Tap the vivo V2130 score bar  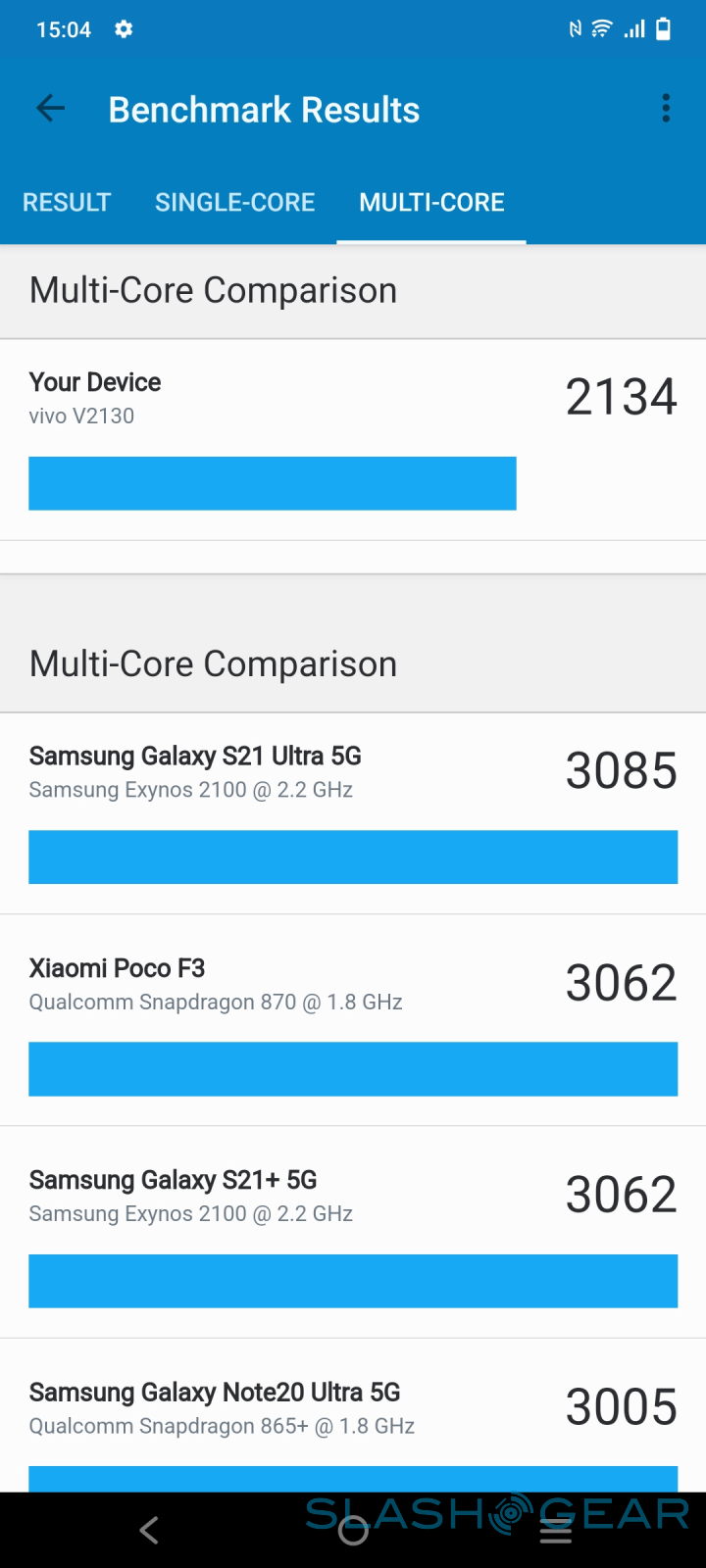tap(273, 483)
